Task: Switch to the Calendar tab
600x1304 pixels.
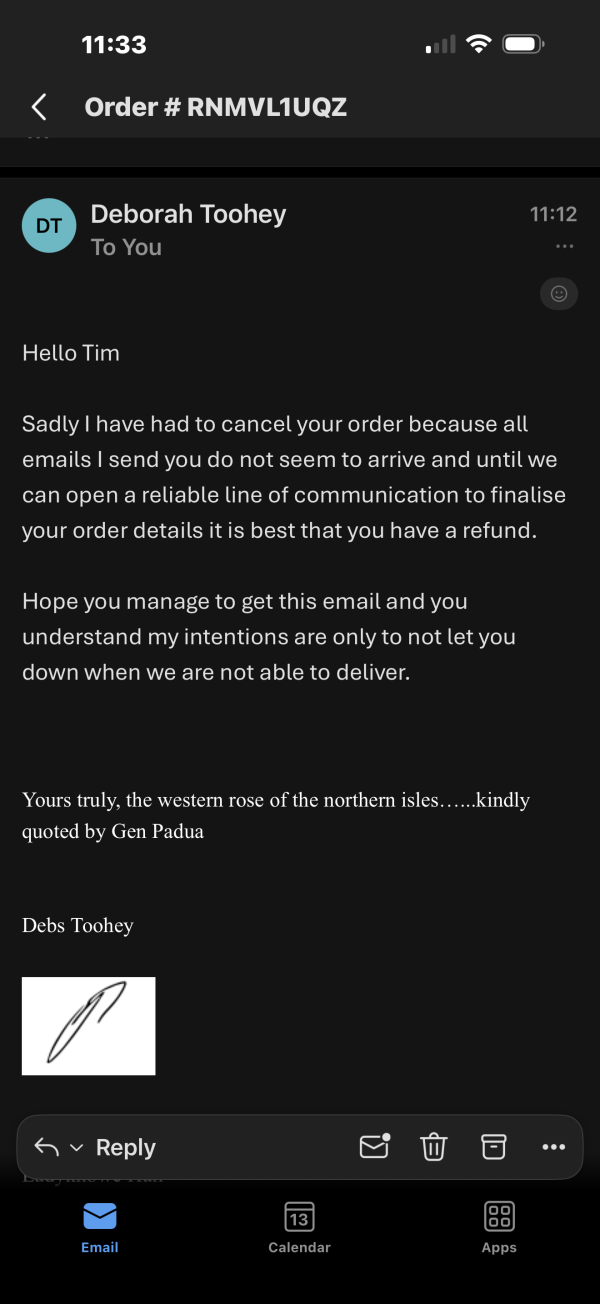Action: coord(299,1227)
